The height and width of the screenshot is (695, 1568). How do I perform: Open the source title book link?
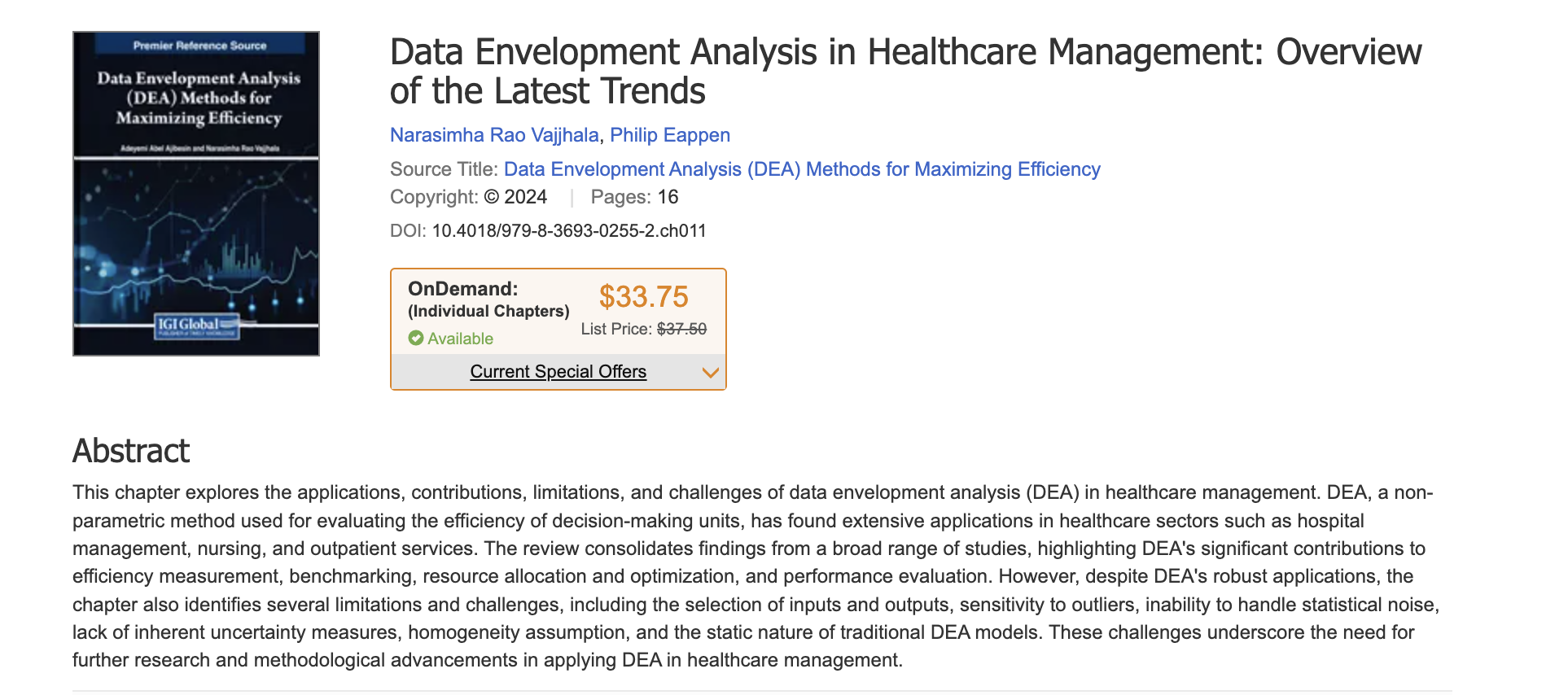point(802,169)
